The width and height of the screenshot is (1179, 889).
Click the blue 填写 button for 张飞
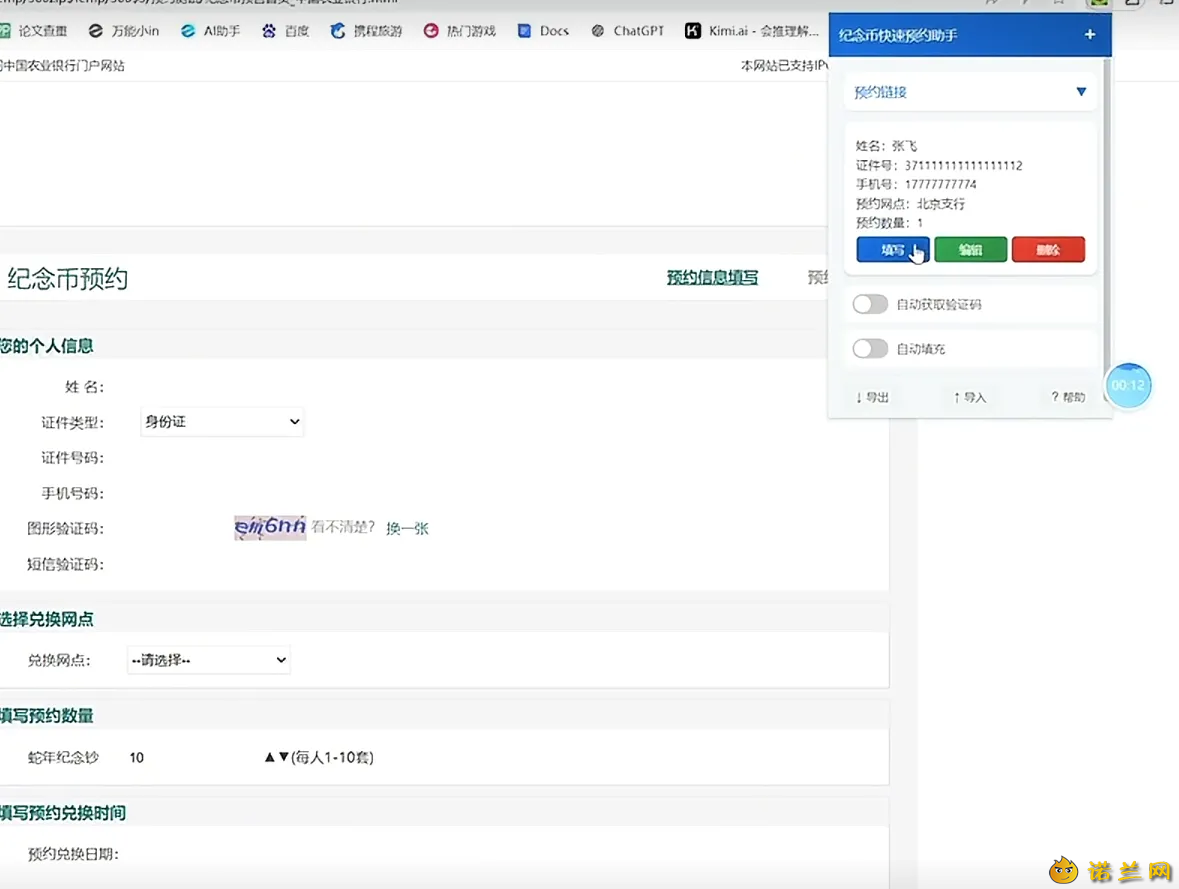pyautogui.click(x=893, y=250)
